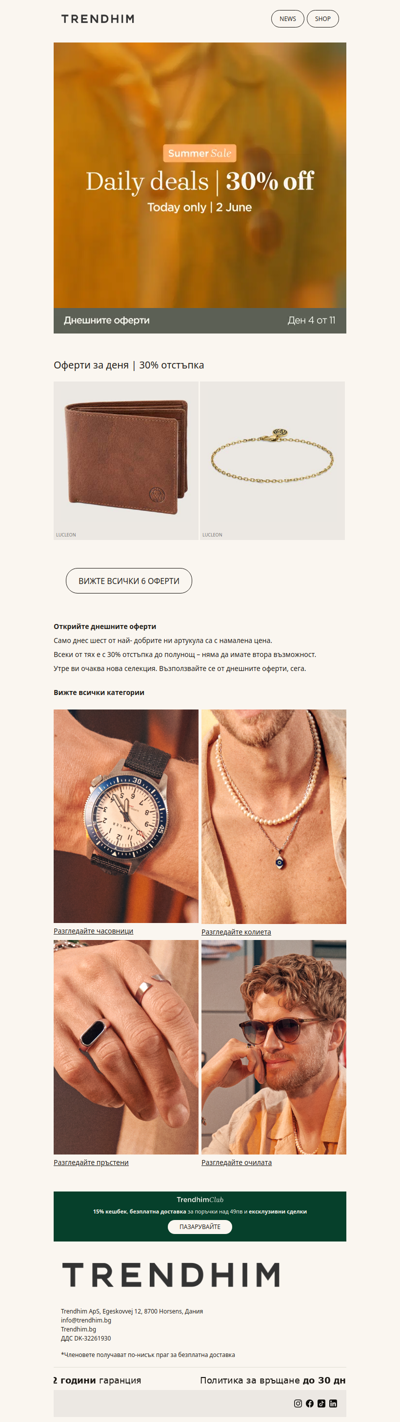Follow the Разгледайте часовници link
This screenshot has width=400, height=1422.
[93, 931]
